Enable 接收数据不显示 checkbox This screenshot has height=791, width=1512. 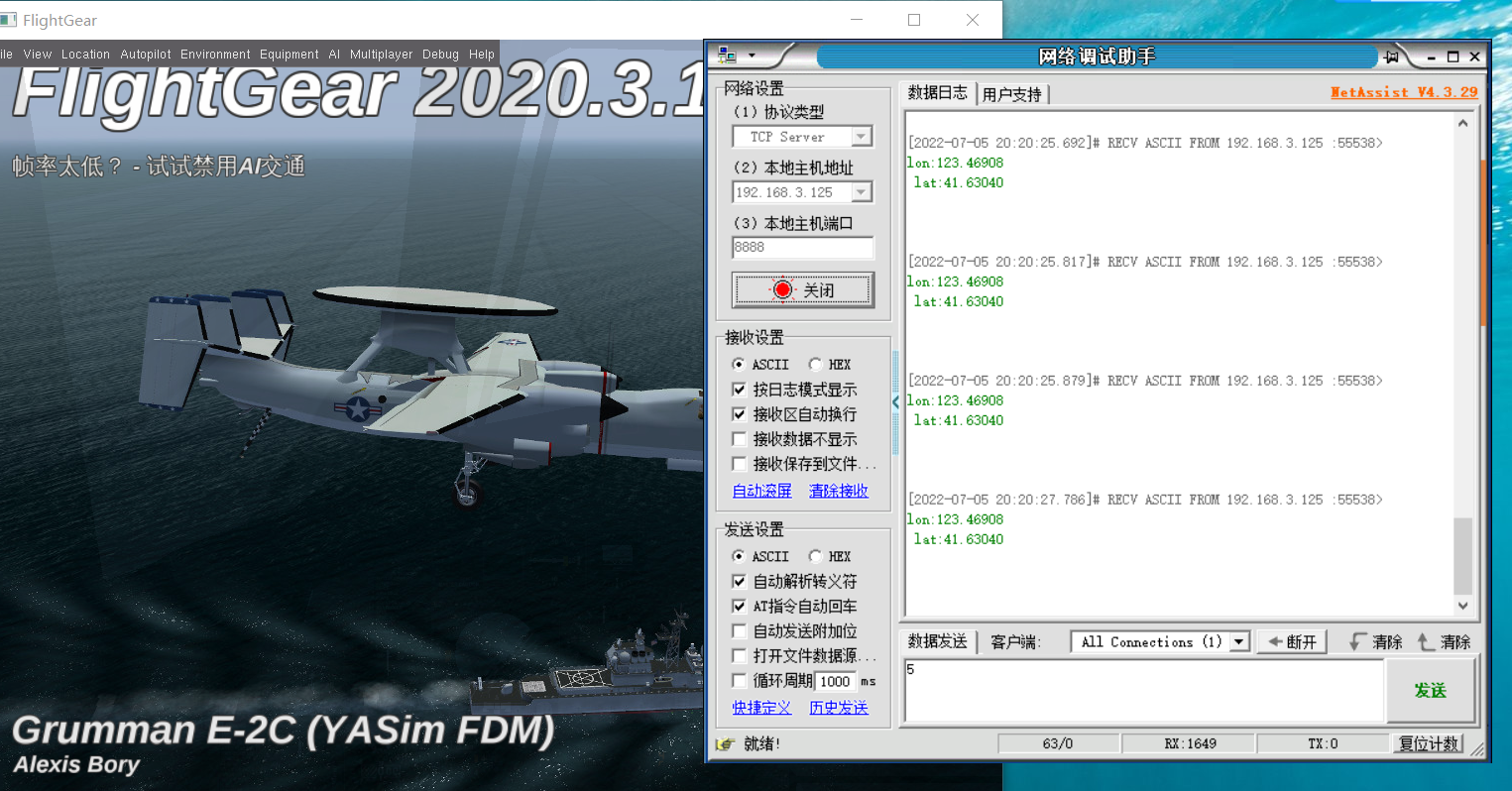coord(739,439)
